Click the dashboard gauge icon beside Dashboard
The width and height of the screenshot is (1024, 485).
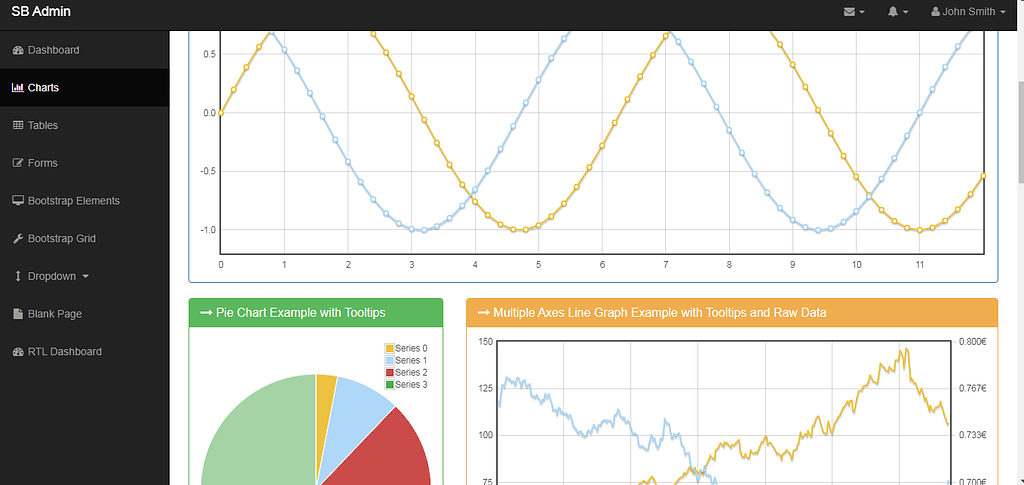click(x=18, y=50)
